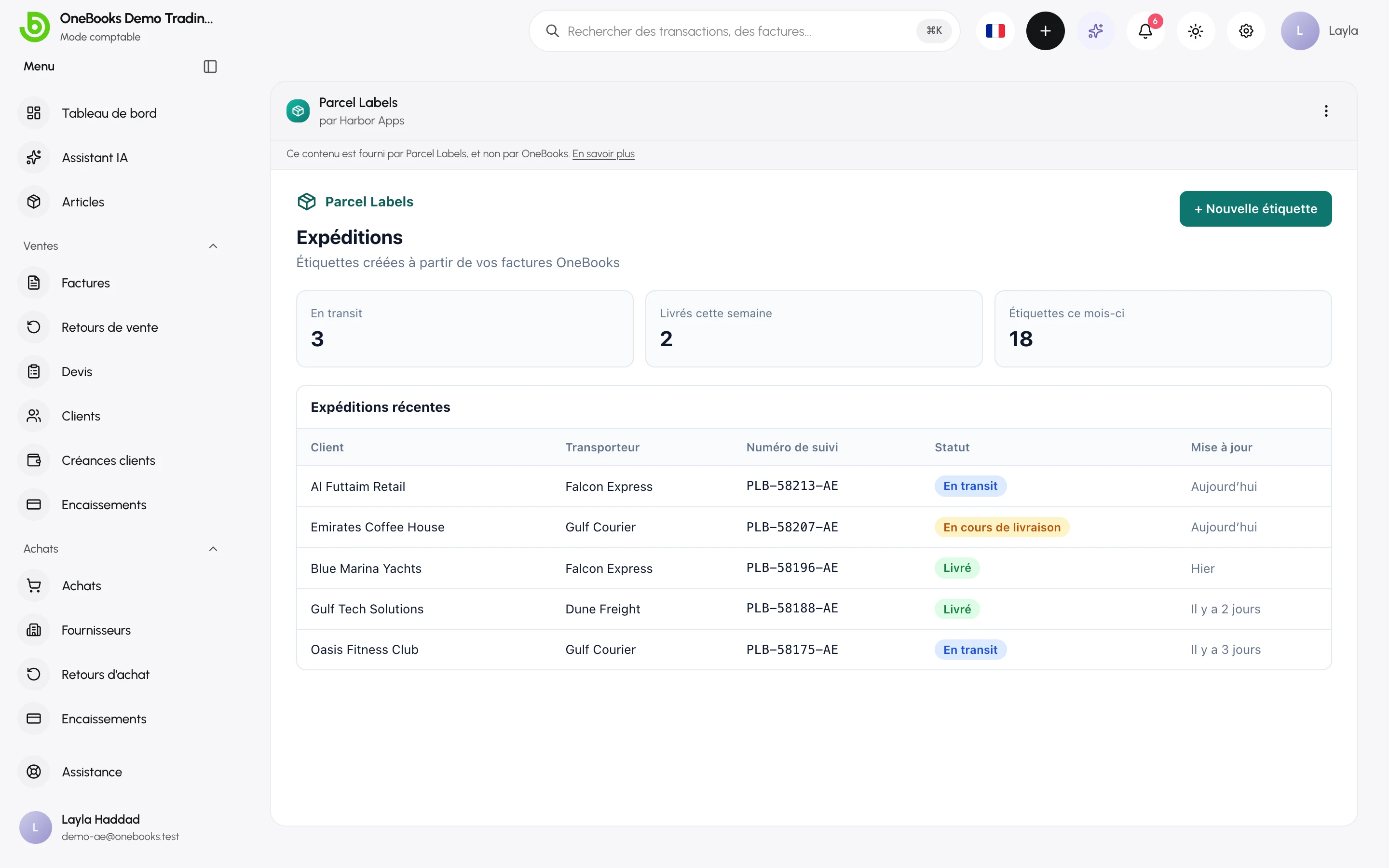Viewport: 1389px width, 868px height.
Task: Collapse the Ventes section chevron
Action: [x=213, y=246]
